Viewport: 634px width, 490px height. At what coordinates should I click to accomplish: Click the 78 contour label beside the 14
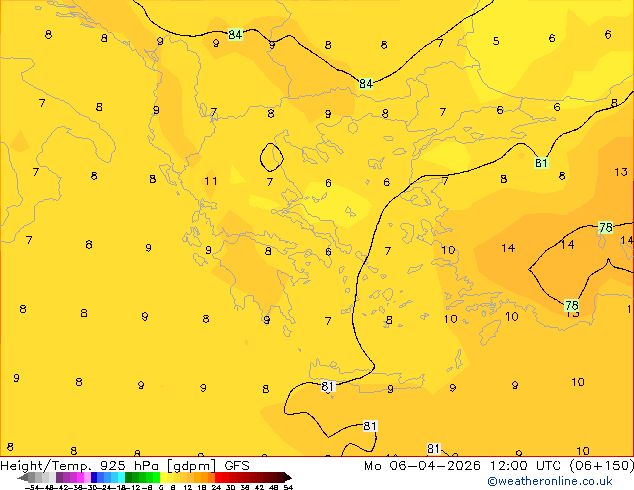tap(606, 228)
